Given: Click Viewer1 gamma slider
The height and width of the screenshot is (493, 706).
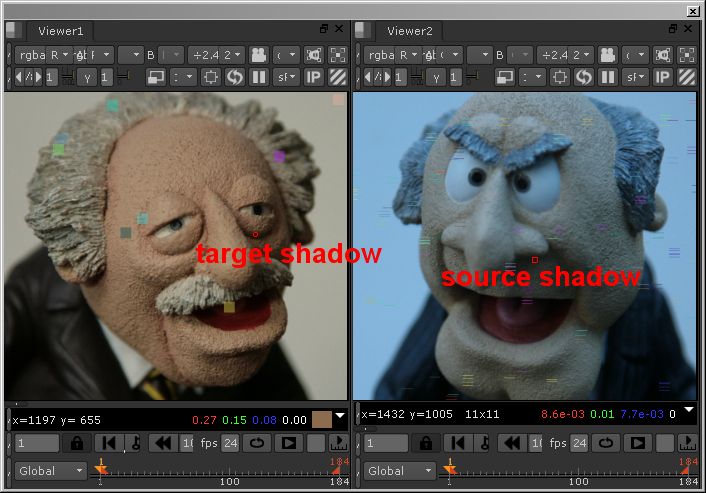Looking at the screenshot, I should [123, 77].
